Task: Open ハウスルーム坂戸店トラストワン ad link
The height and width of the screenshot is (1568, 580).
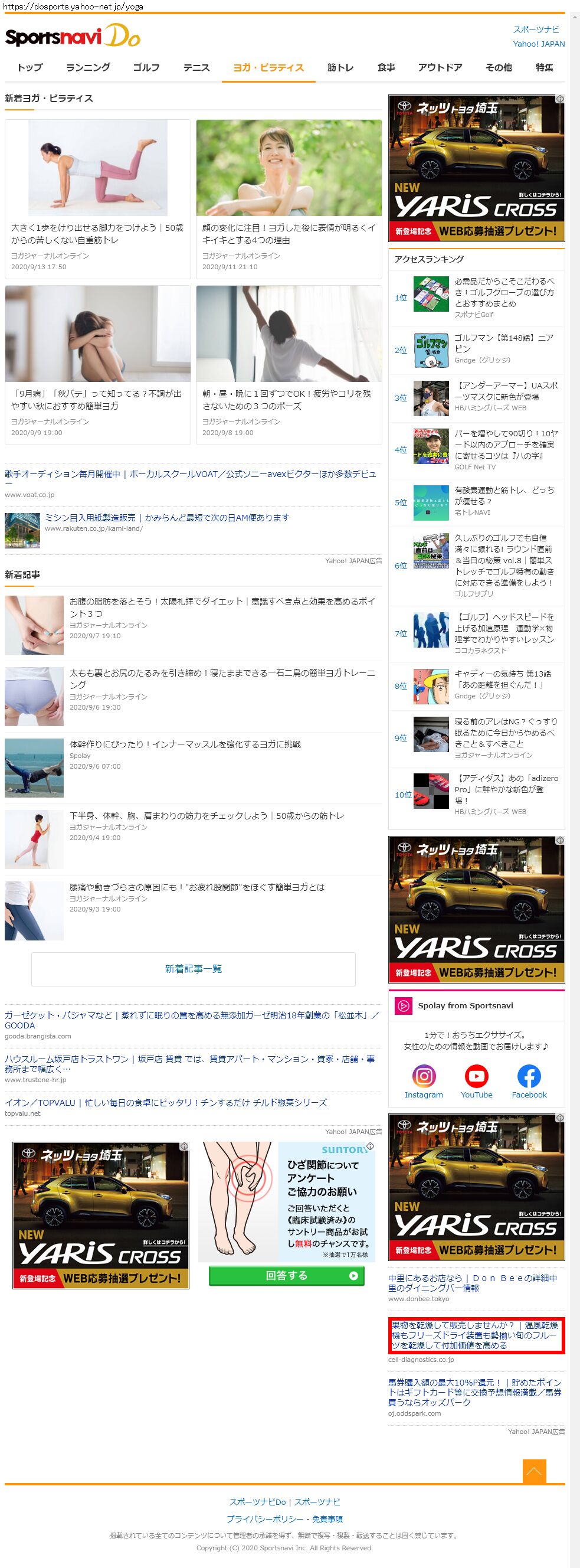Action: [x=190, y=1063]
